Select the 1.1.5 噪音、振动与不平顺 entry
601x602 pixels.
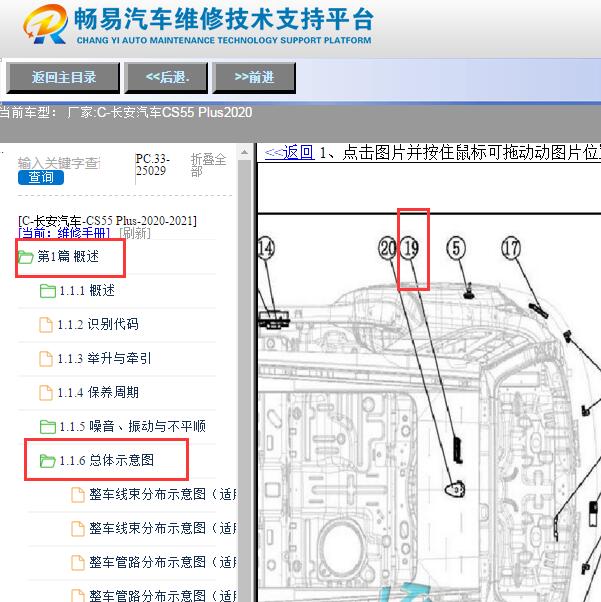point(132,426)
